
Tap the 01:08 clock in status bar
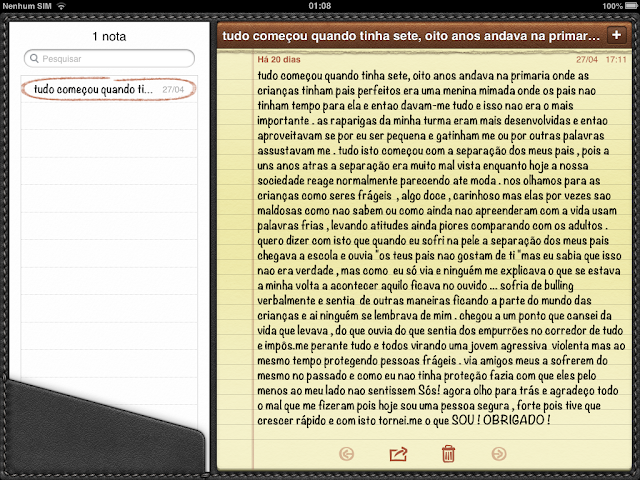coord(320,6)
